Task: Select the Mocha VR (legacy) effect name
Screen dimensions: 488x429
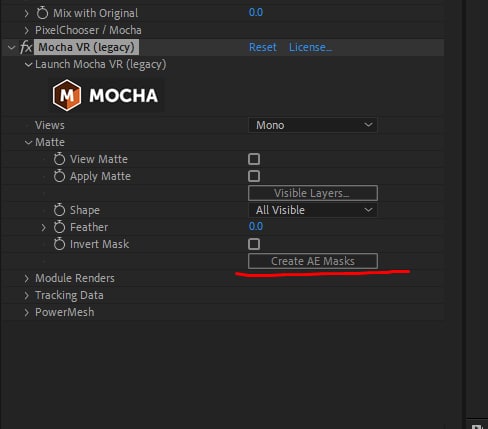Action: pos(86,47)
